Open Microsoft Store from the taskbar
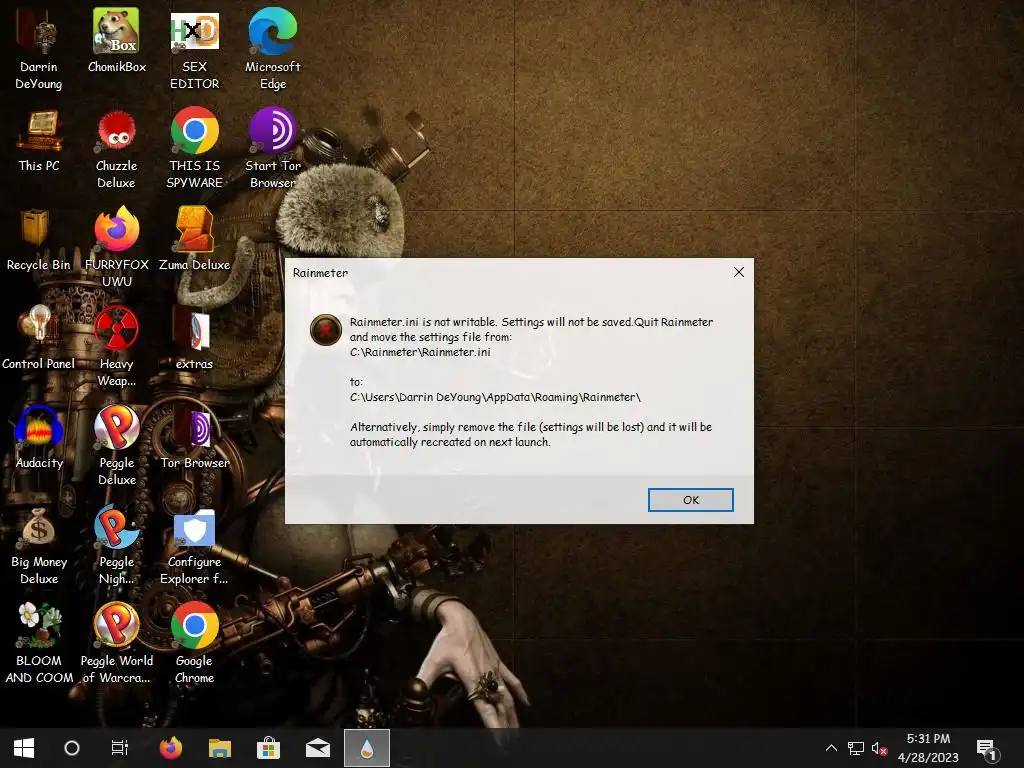 pyautogui.click(x=268, y=748)
